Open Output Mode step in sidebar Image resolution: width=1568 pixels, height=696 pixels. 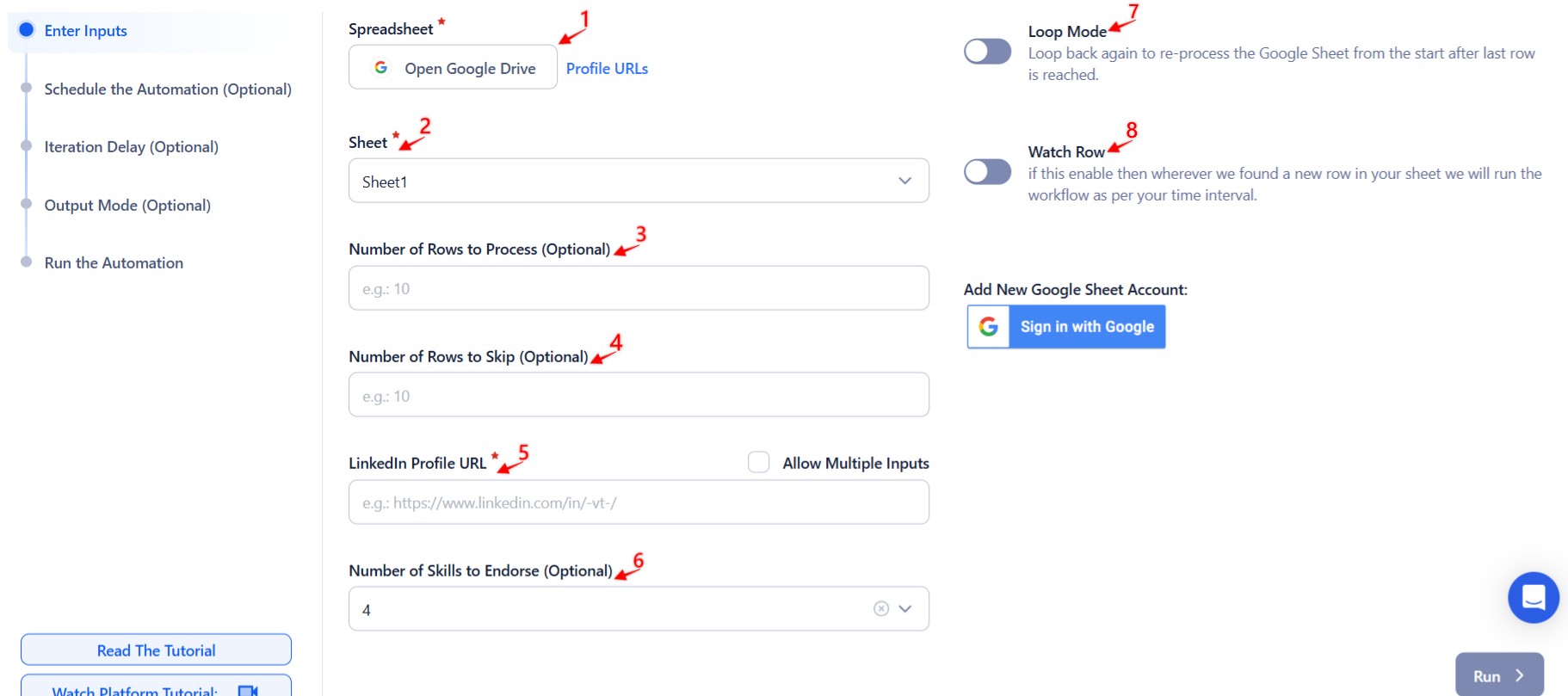[x=127, y=205]
